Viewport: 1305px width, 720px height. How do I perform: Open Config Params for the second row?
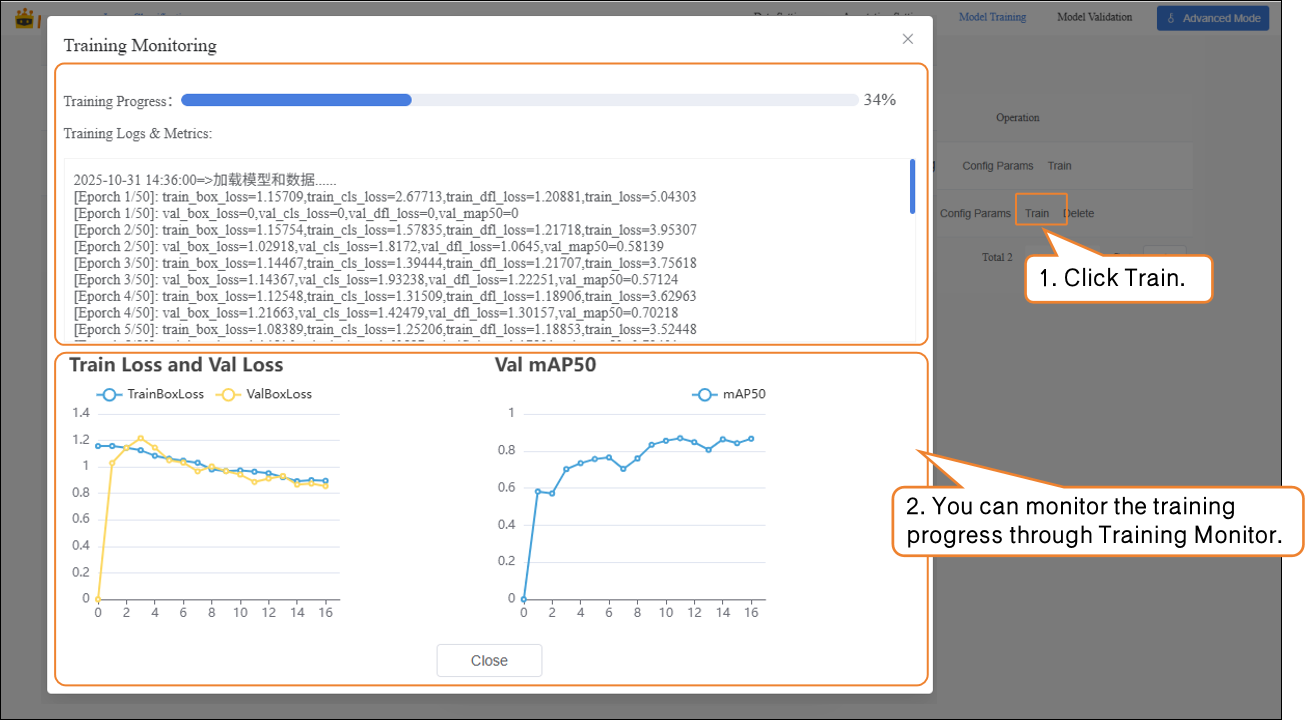(975, 213)
